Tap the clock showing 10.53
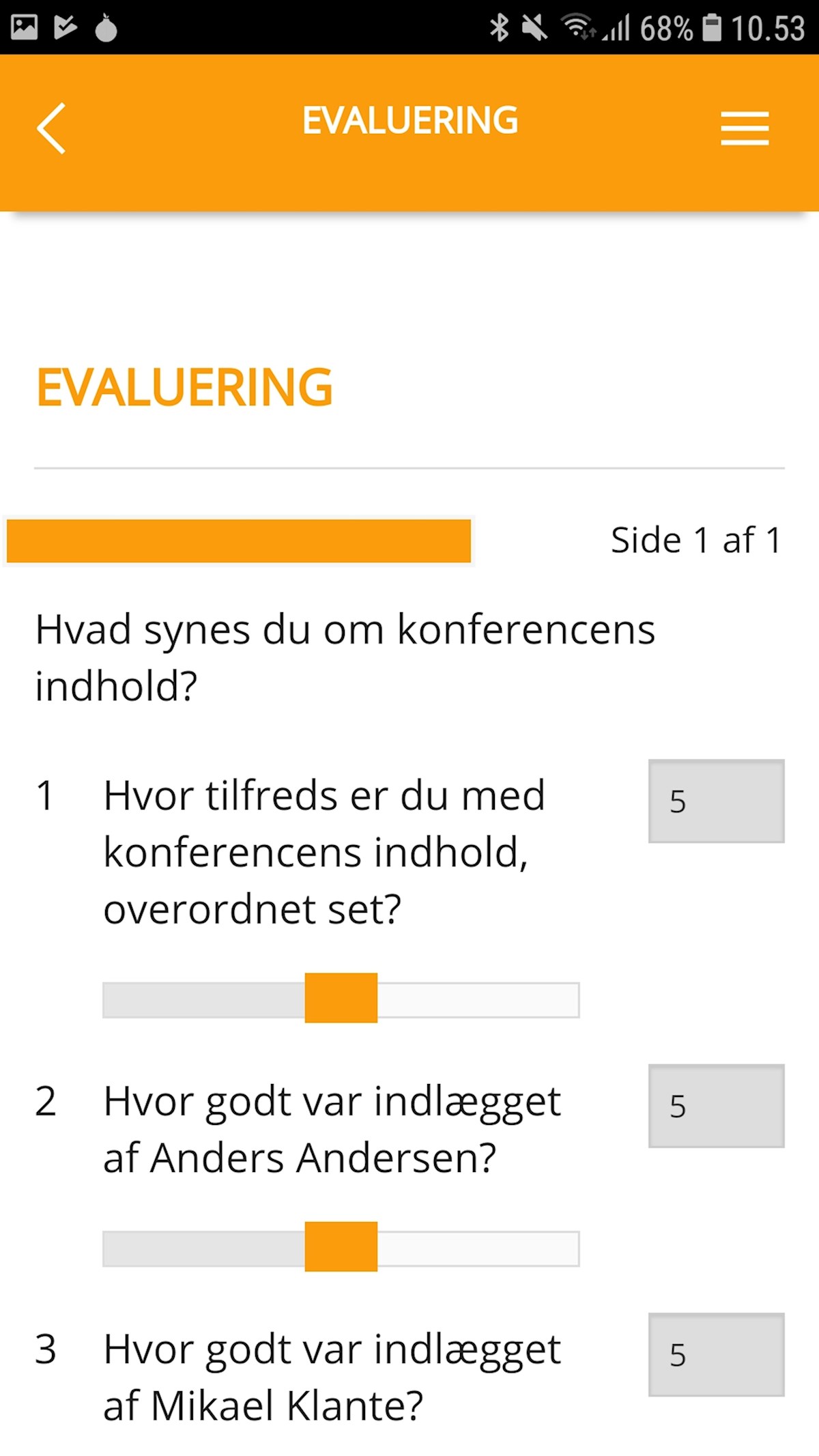819x1456 pixels. tap(768, 28)
